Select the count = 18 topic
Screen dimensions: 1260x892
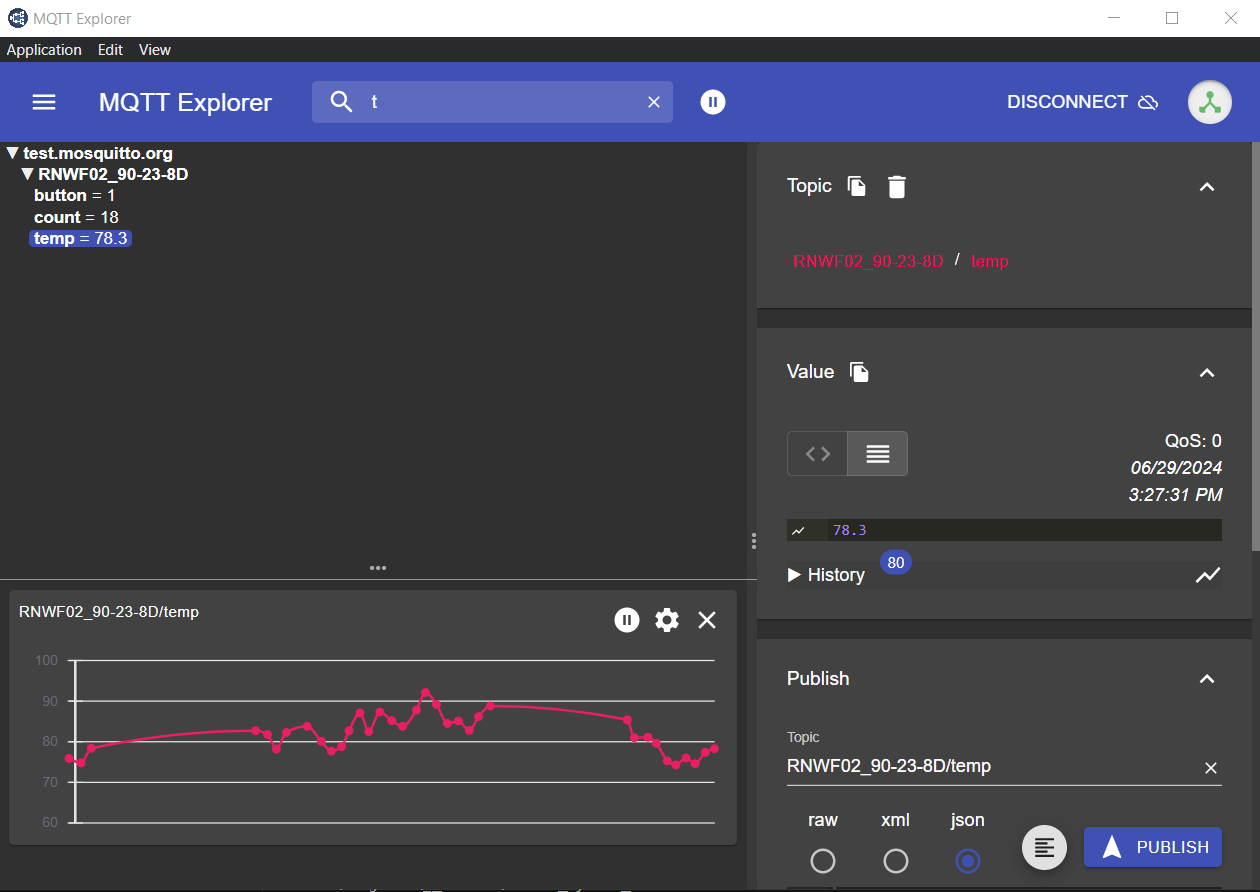click(x=76, y=217)
